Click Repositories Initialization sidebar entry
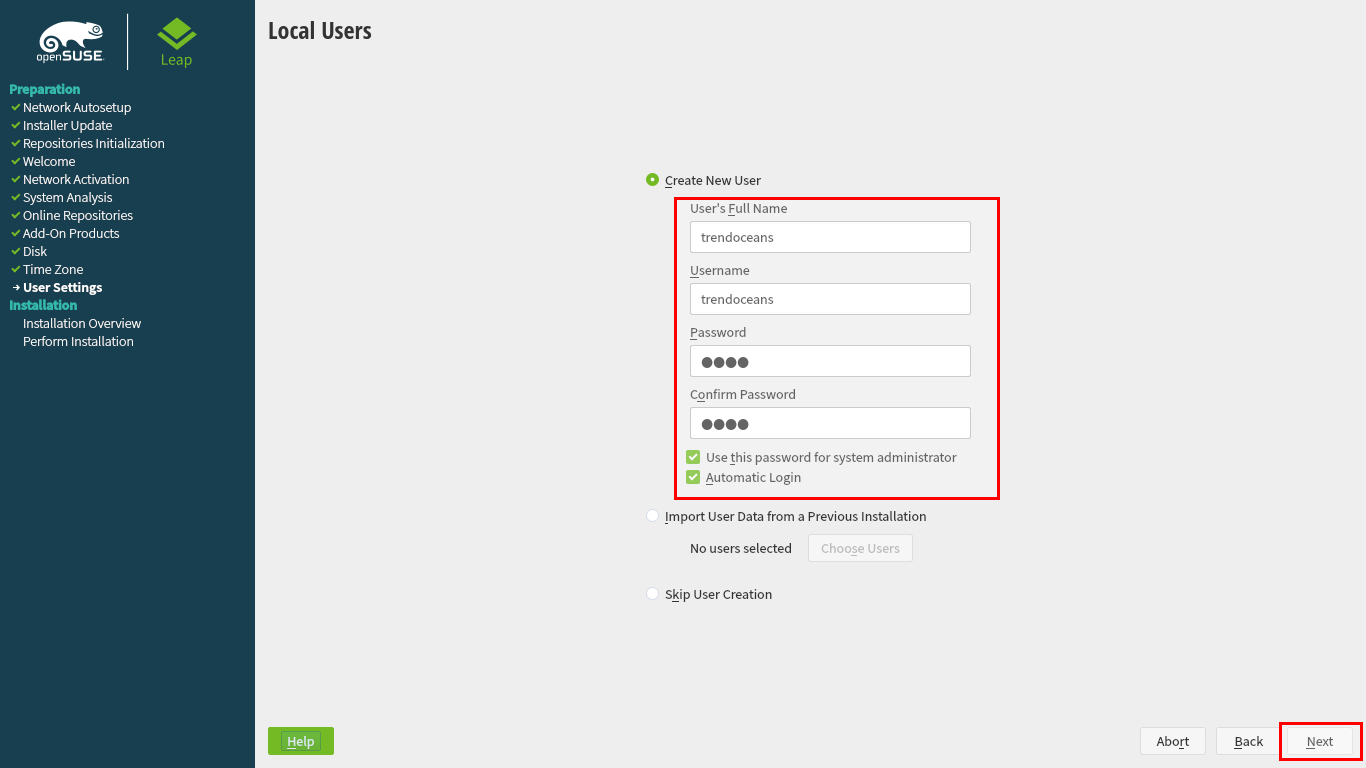 click(x=94, y=143)
